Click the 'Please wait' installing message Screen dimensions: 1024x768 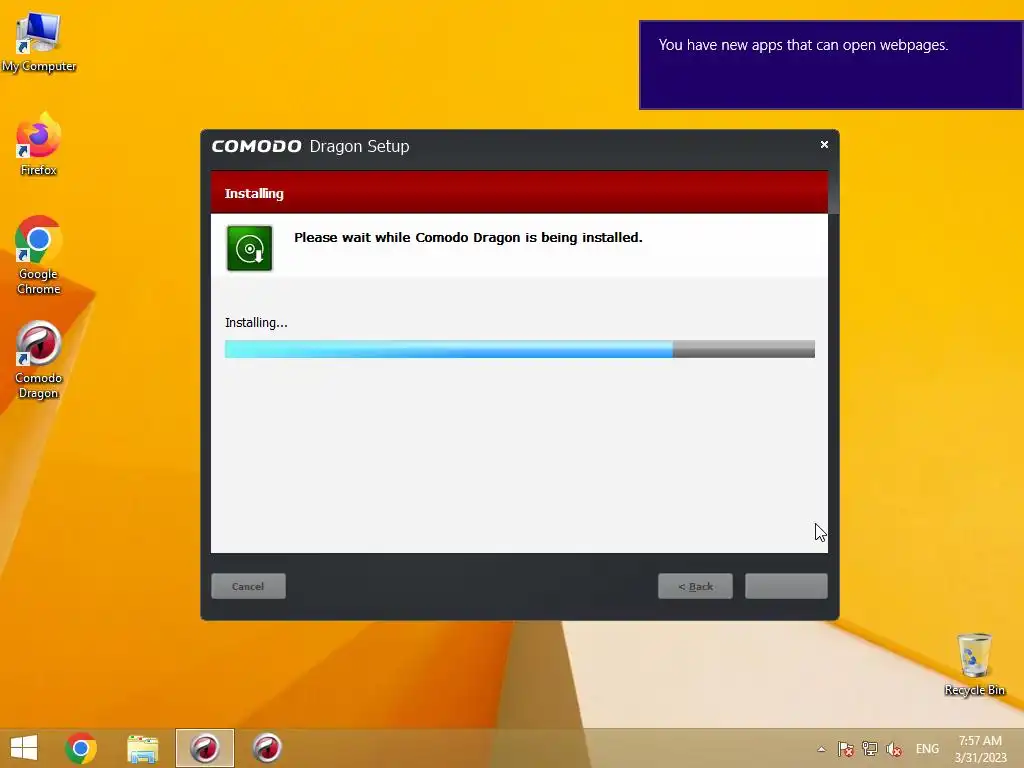click(x=468, y=238)
